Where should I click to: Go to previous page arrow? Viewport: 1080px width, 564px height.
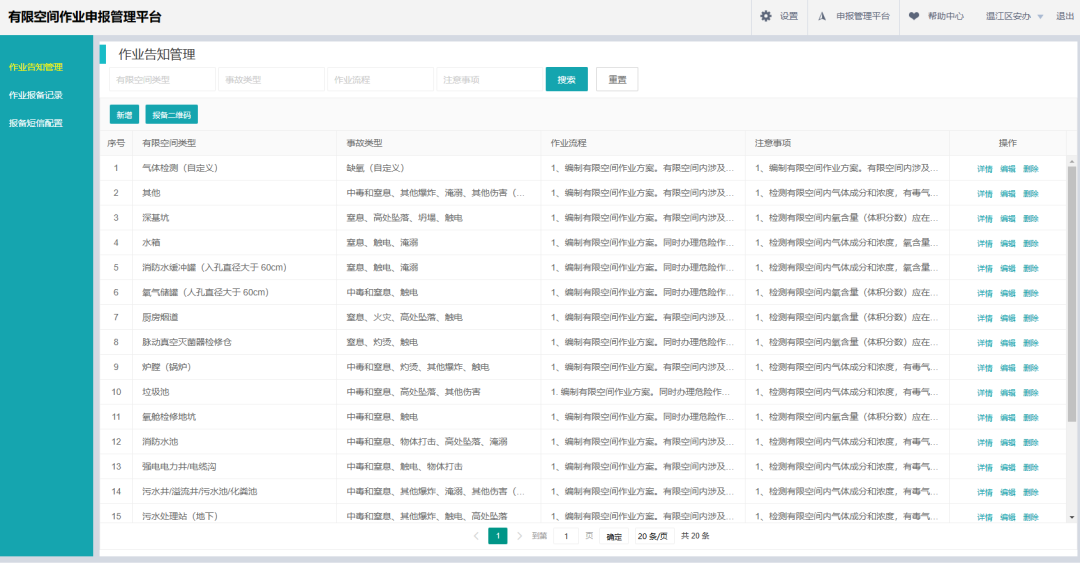[476, 536]
